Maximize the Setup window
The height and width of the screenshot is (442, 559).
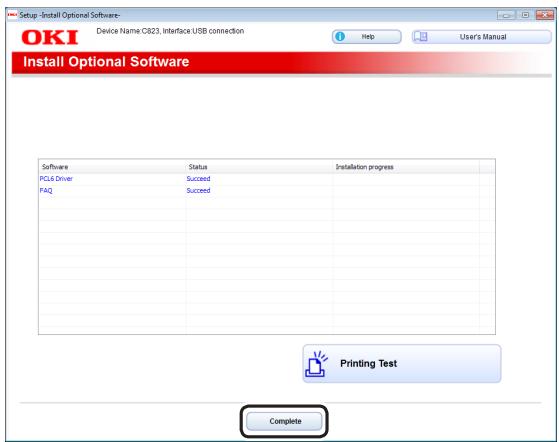tap(525, 15)
